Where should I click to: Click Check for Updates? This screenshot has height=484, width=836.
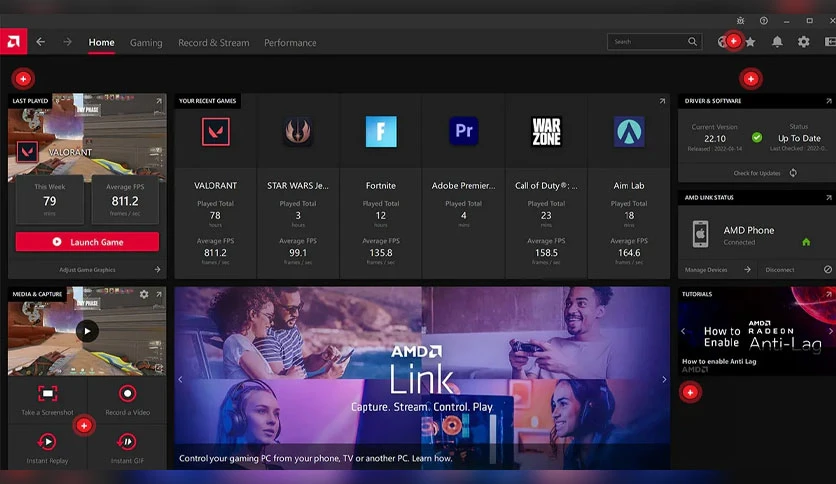click(x=757, y=173)
